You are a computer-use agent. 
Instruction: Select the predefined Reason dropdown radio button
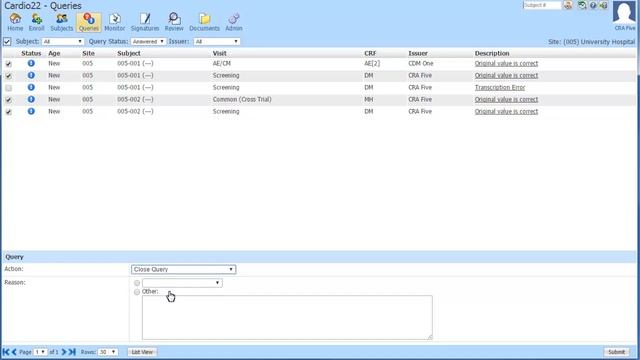(137, 283)
